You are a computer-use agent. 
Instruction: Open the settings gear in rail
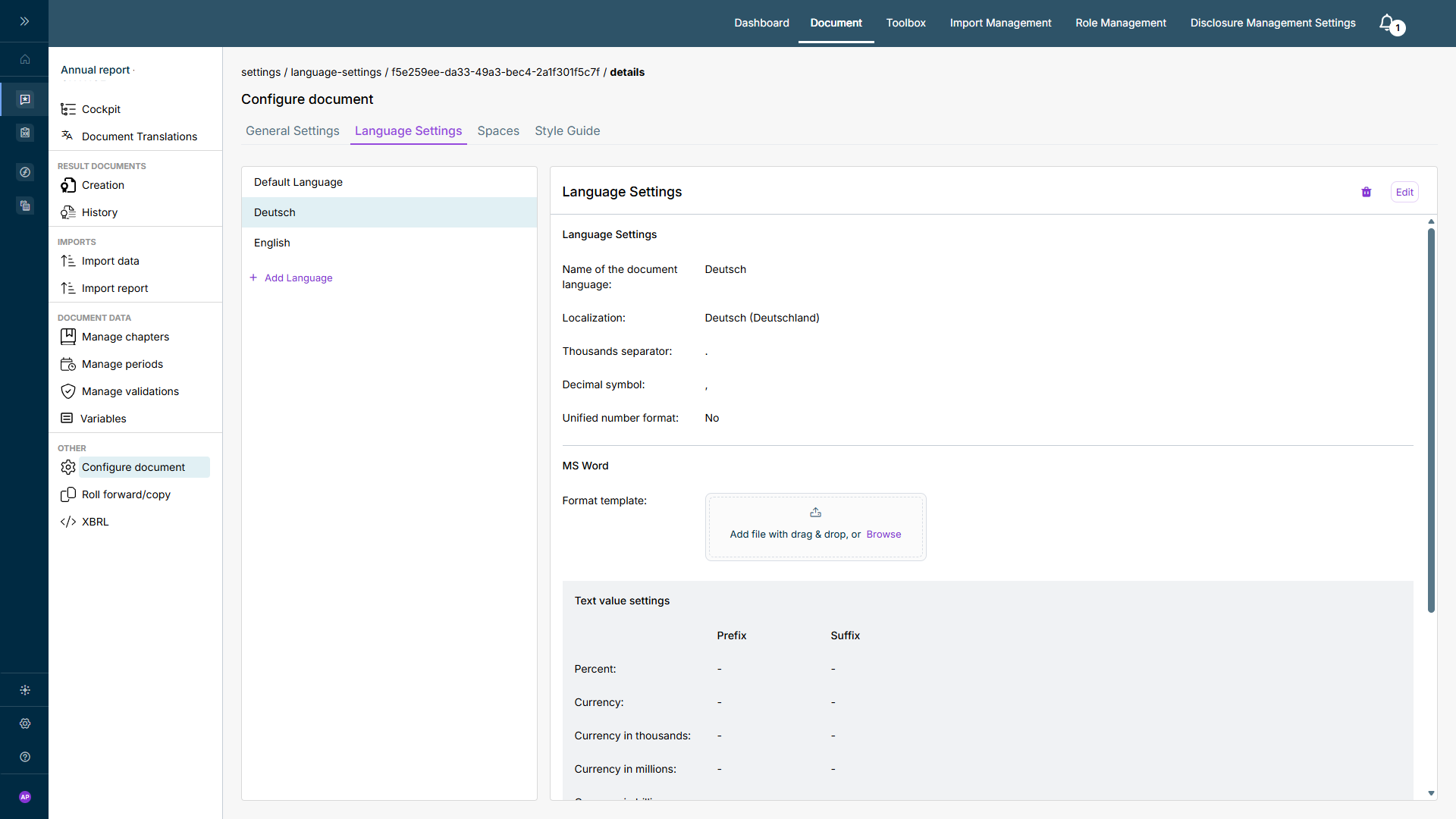pos(25,723)
